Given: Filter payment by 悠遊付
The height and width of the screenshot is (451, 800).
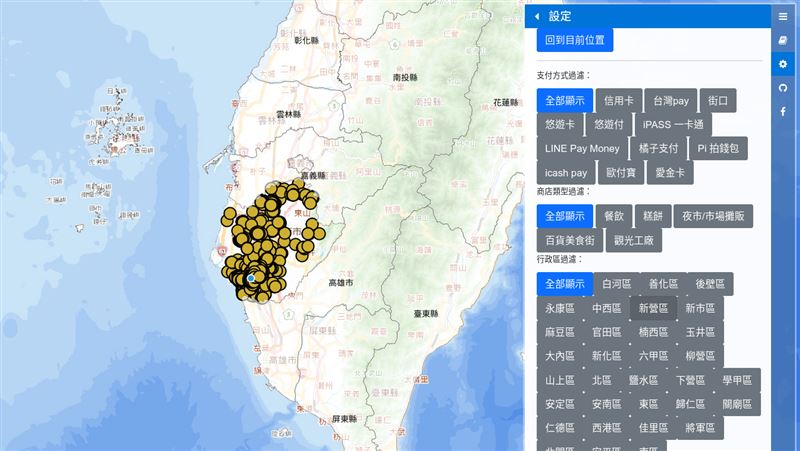Looking at the screenshot, I should pyautogui.click(x=609, y=124).
